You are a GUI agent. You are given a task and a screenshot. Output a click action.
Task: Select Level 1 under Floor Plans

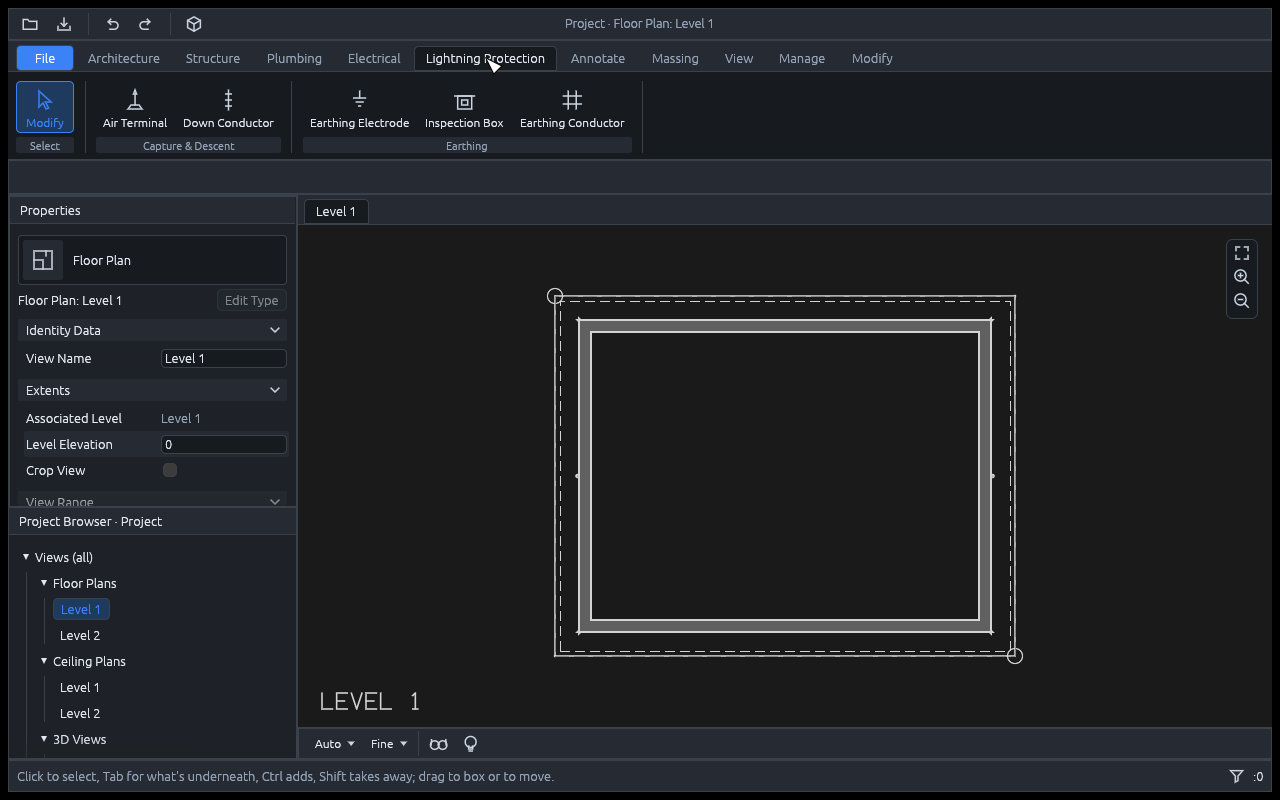(81, 609)
